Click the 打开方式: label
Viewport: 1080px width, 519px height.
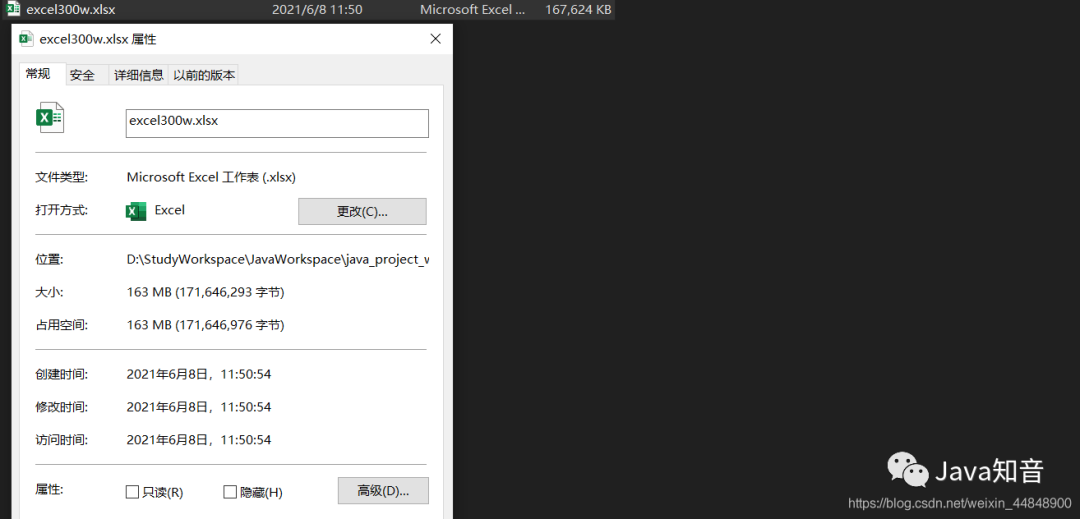[61, 210]
